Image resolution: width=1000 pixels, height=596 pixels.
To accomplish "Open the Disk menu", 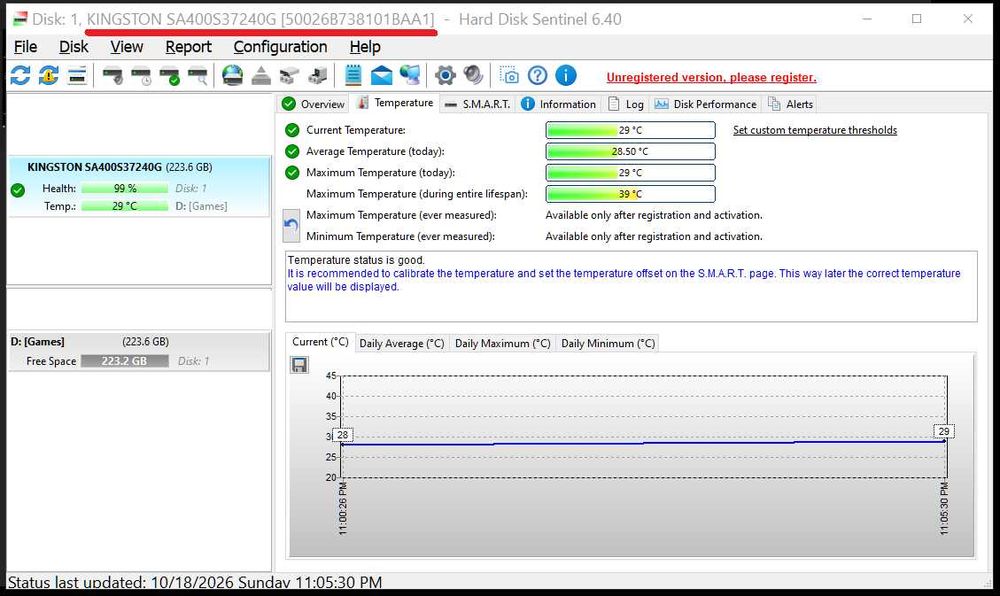I will [x=73, y=47].
